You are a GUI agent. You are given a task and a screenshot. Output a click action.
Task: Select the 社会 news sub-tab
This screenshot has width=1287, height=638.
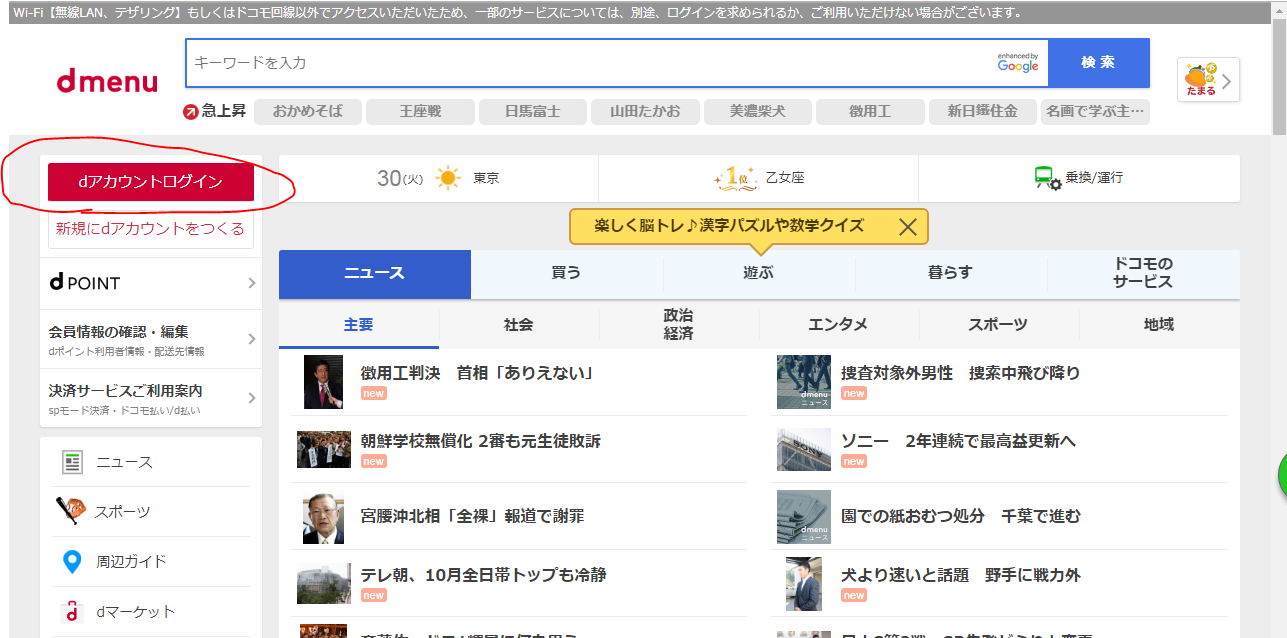tap(519, 325)
